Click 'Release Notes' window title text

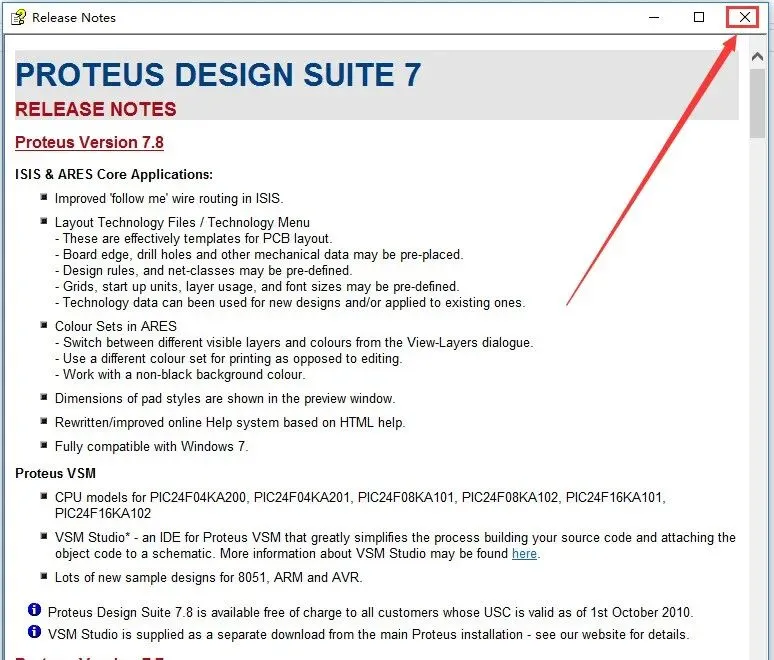point(74,18)
